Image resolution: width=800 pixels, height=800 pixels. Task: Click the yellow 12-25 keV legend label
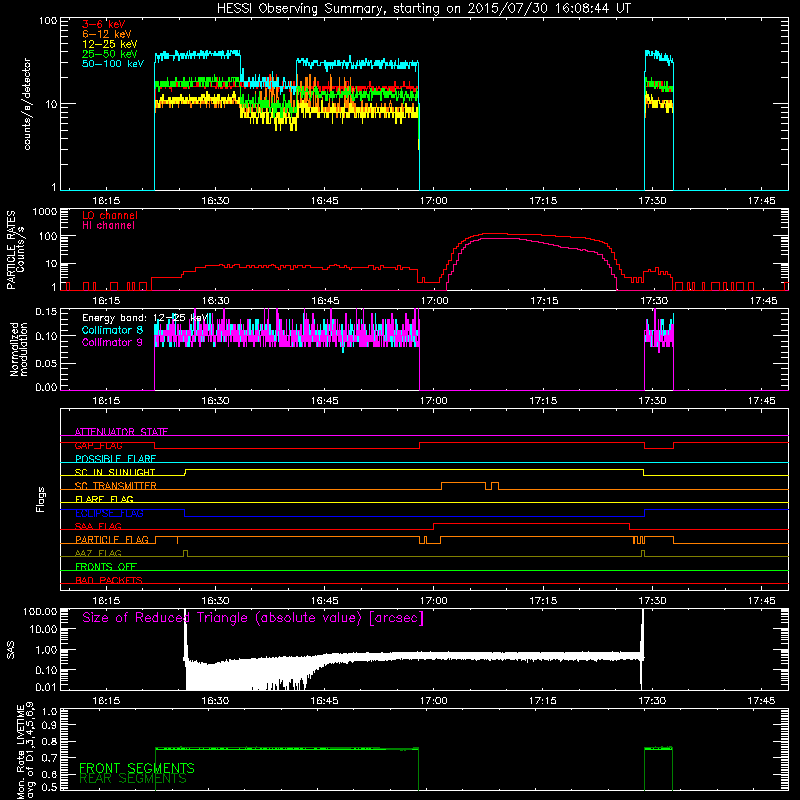tap(110, 44)
